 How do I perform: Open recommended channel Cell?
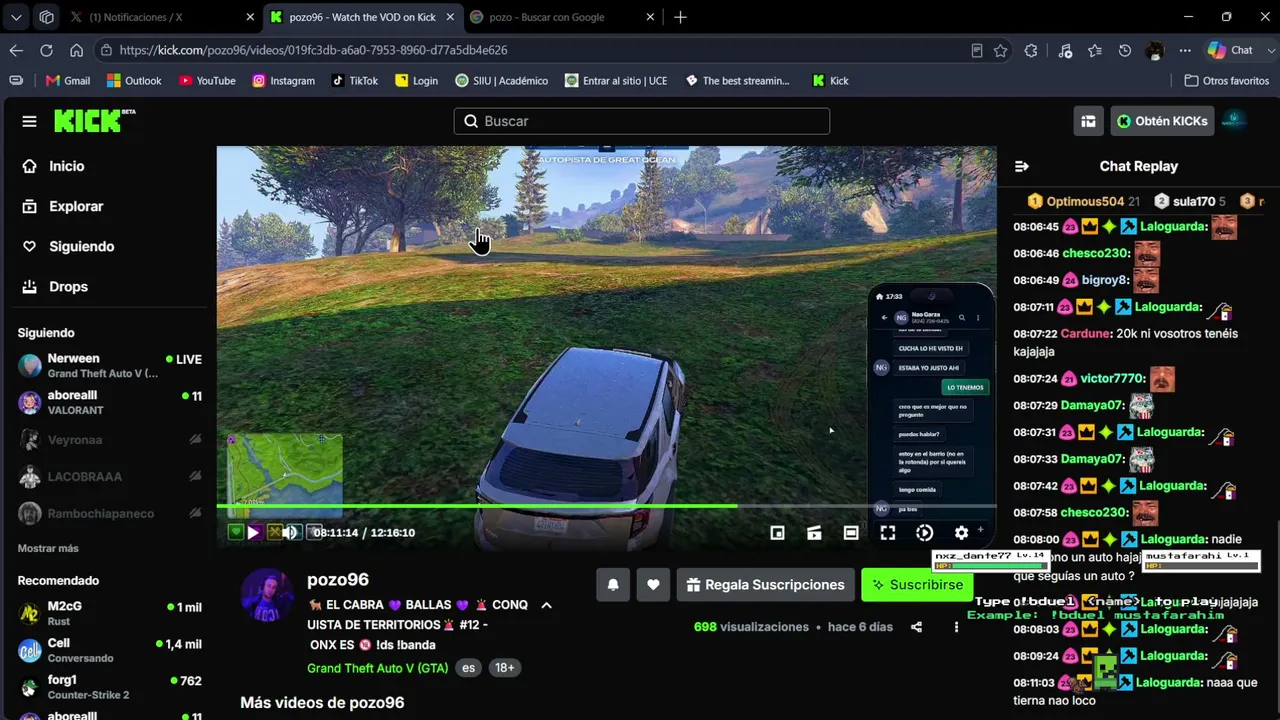(x=110, y=650)
